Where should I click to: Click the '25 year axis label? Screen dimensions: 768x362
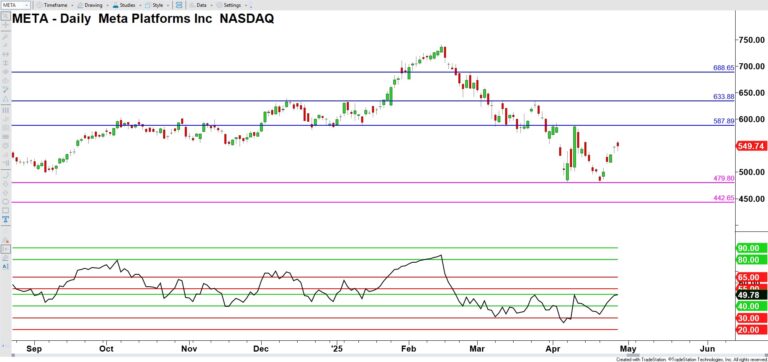pos(336,349)
